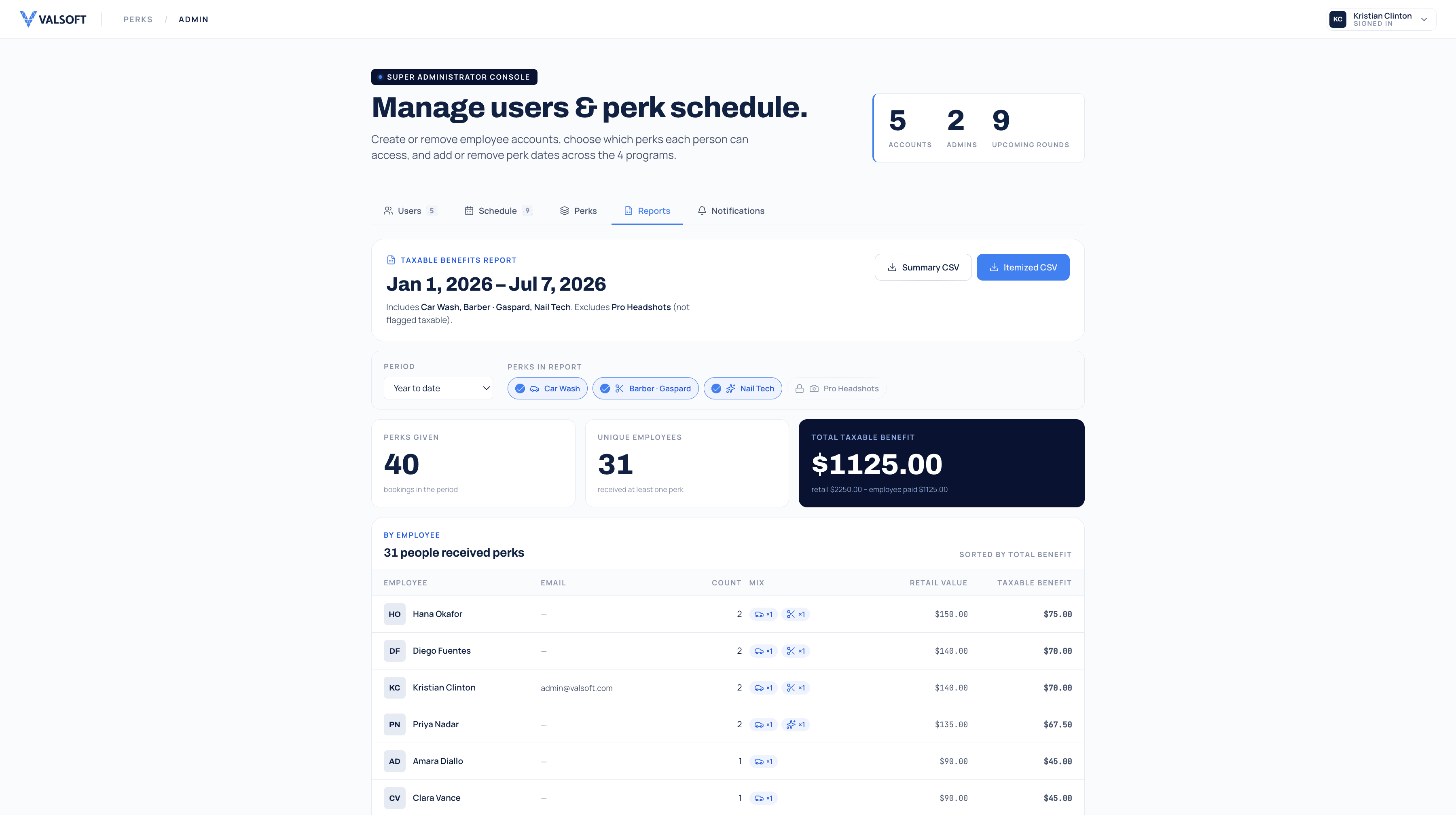Click the Reports tab document icon
Screen dimensions: 1456x815
point(629,211)
